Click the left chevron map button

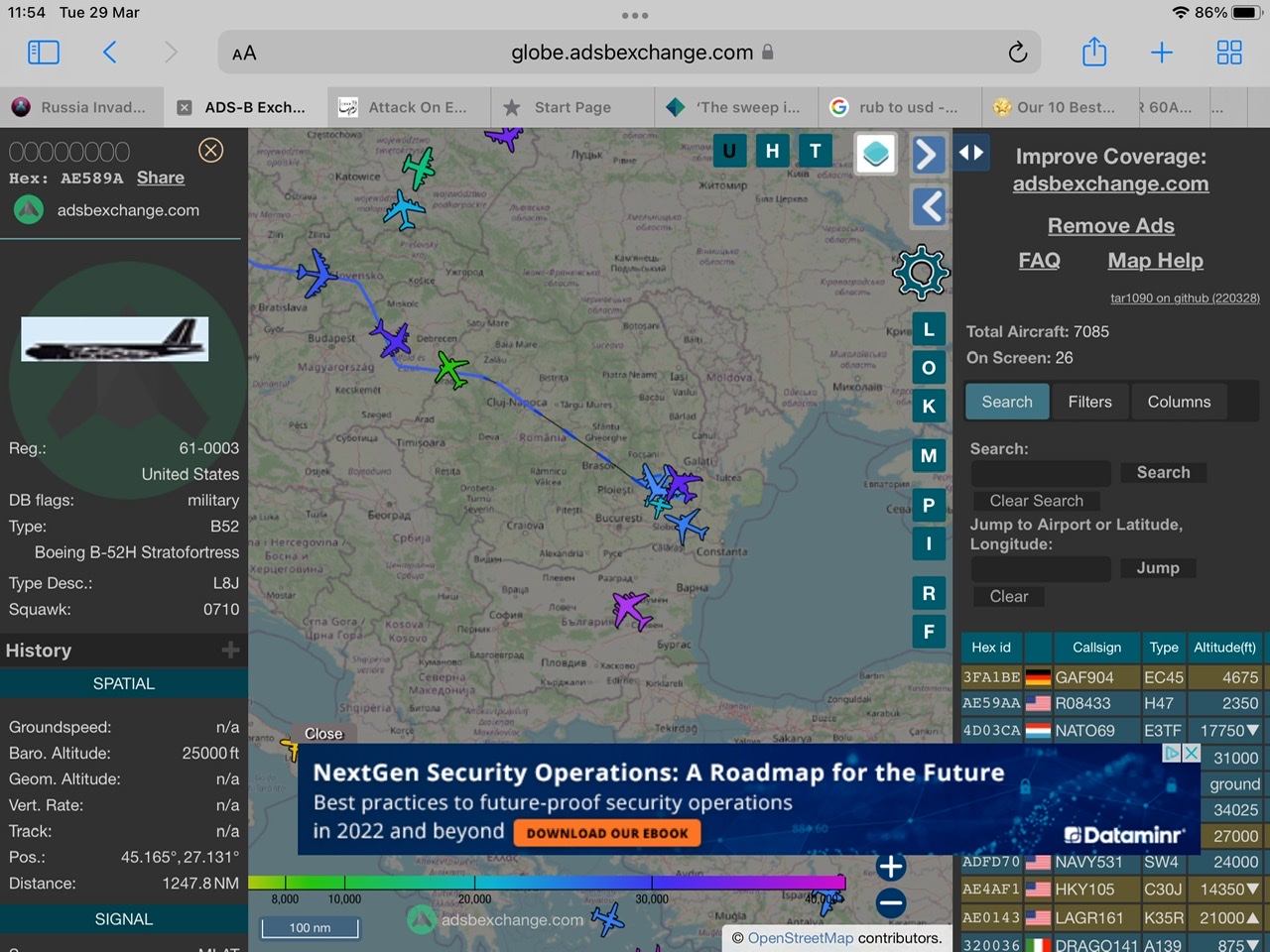[x=928, y=206]
